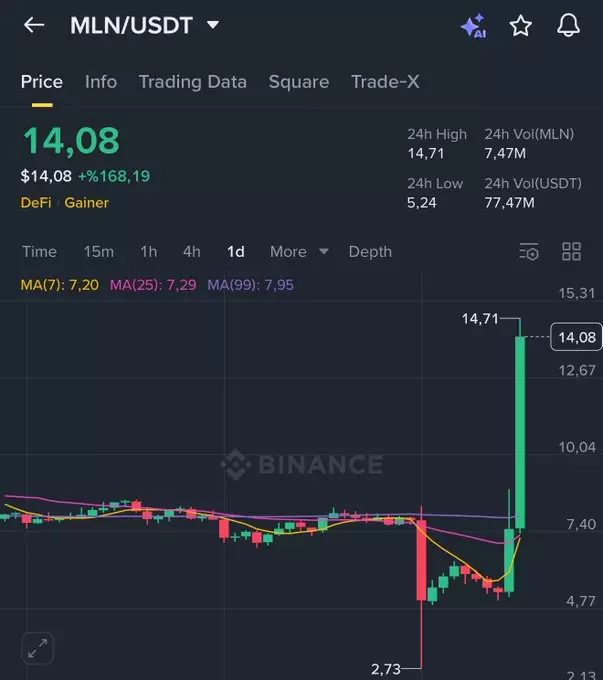Viewport: 603px width, 680px height.
Task: Tap the DeFi category tag
Action: click(36, 203)
